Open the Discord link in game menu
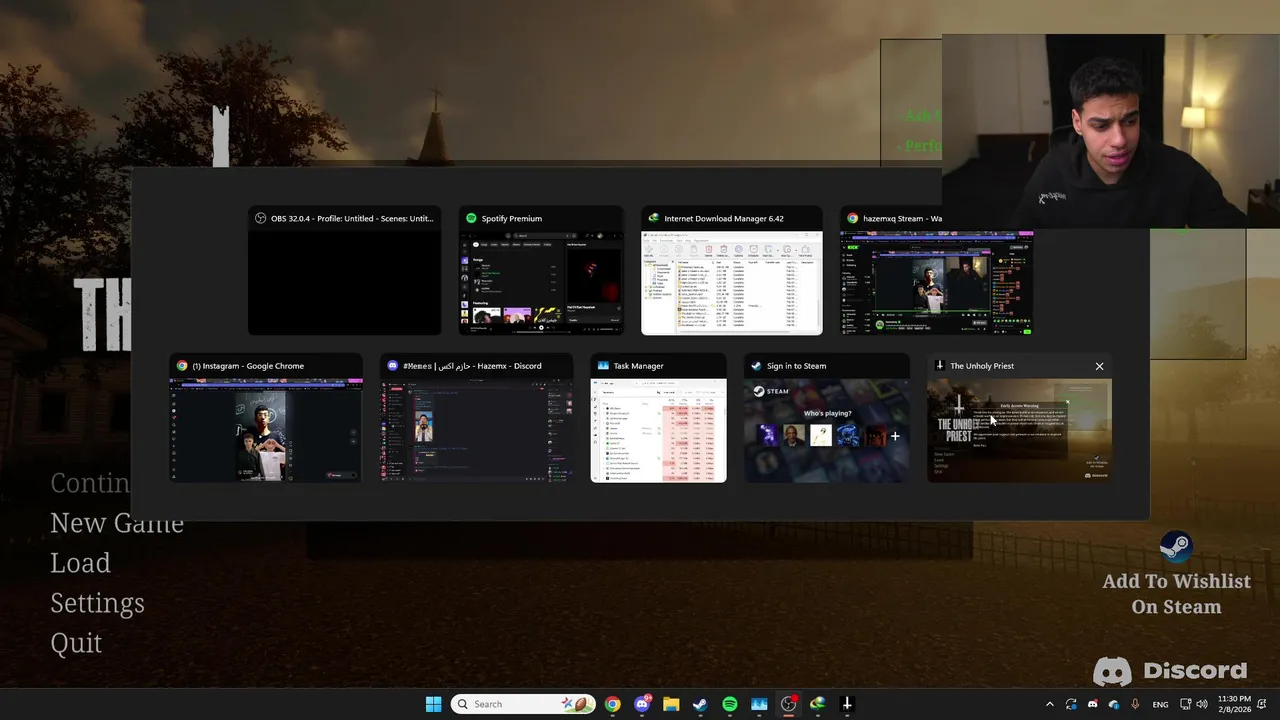The height and width of the screenshot is (720, 1280). 1170,671
